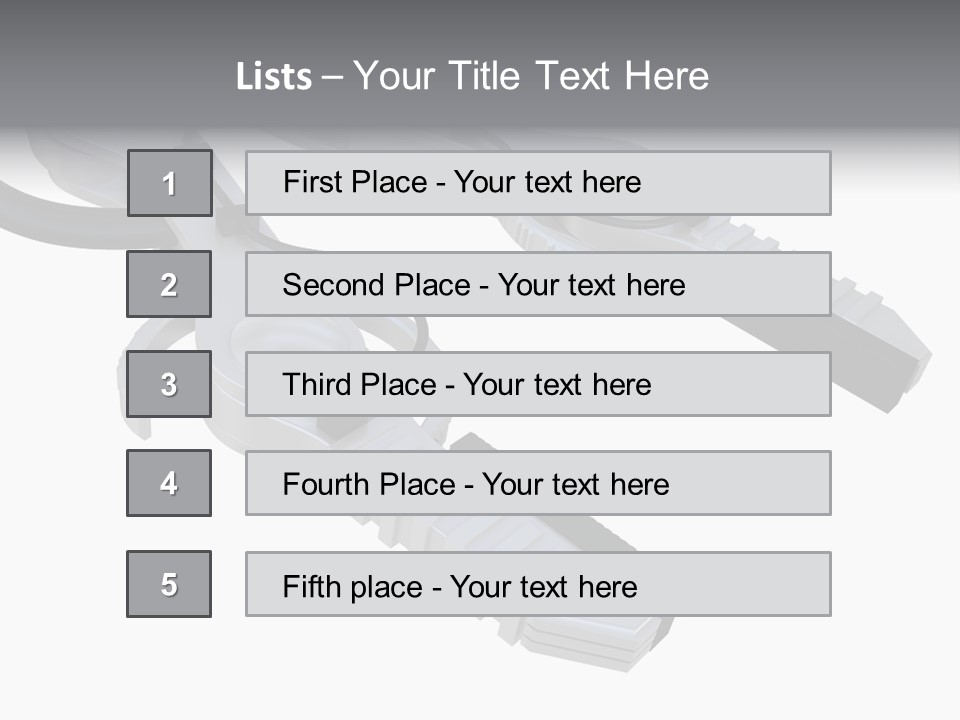Pick the number 4 box
This screenshot has height=720, width=960.
tap(169, 483)
